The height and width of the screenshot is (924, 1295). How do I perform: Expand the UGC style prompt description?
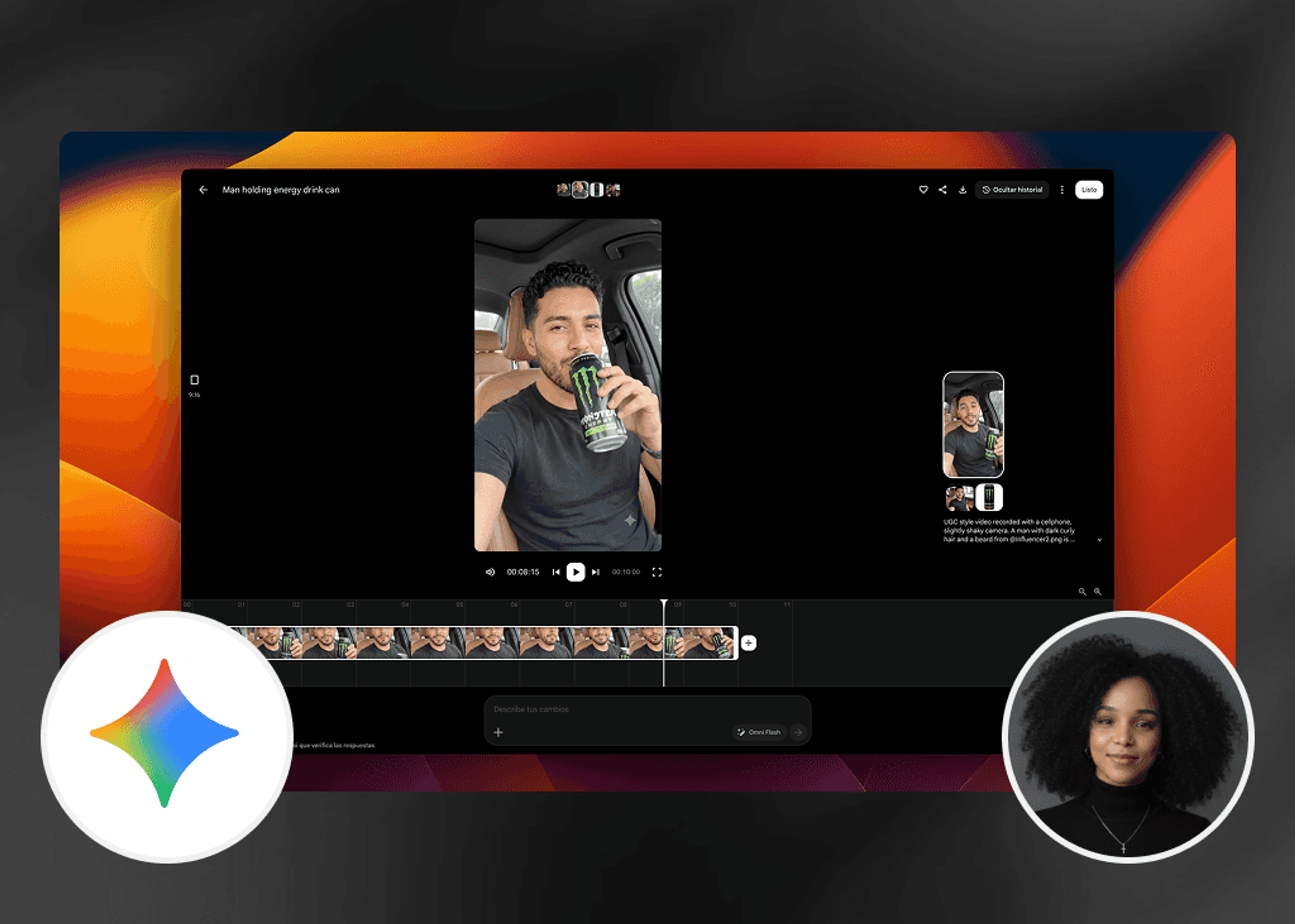tap(1099, 539)
